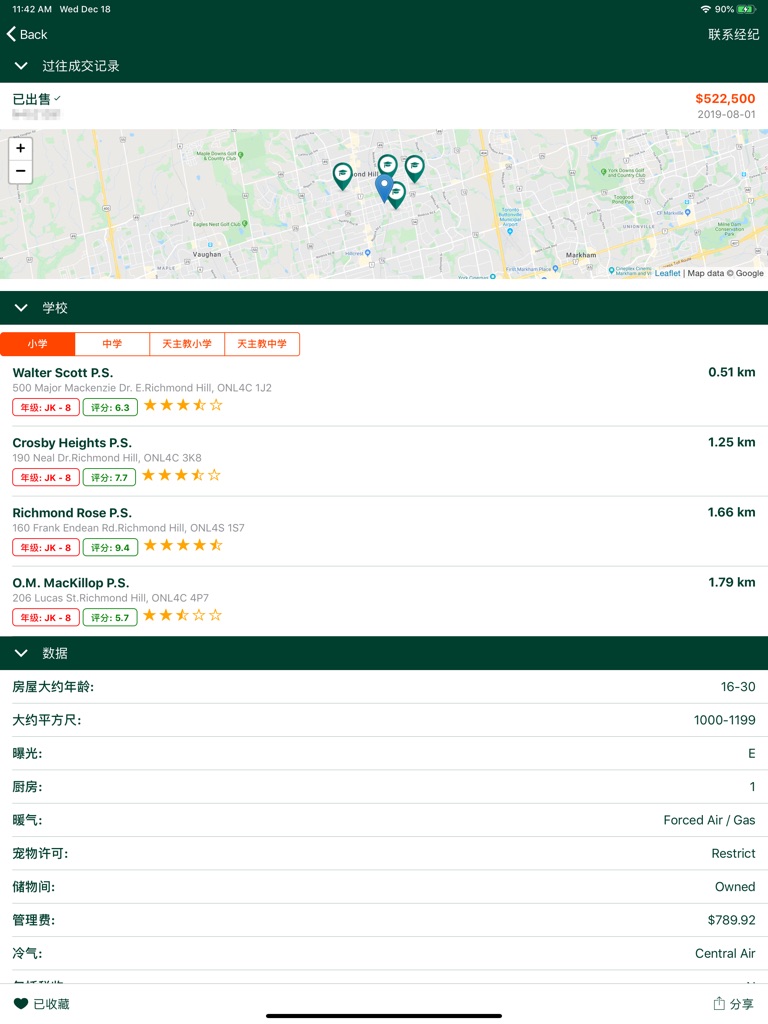
Task: Tap the 分享 share button
Action: 733,1004
